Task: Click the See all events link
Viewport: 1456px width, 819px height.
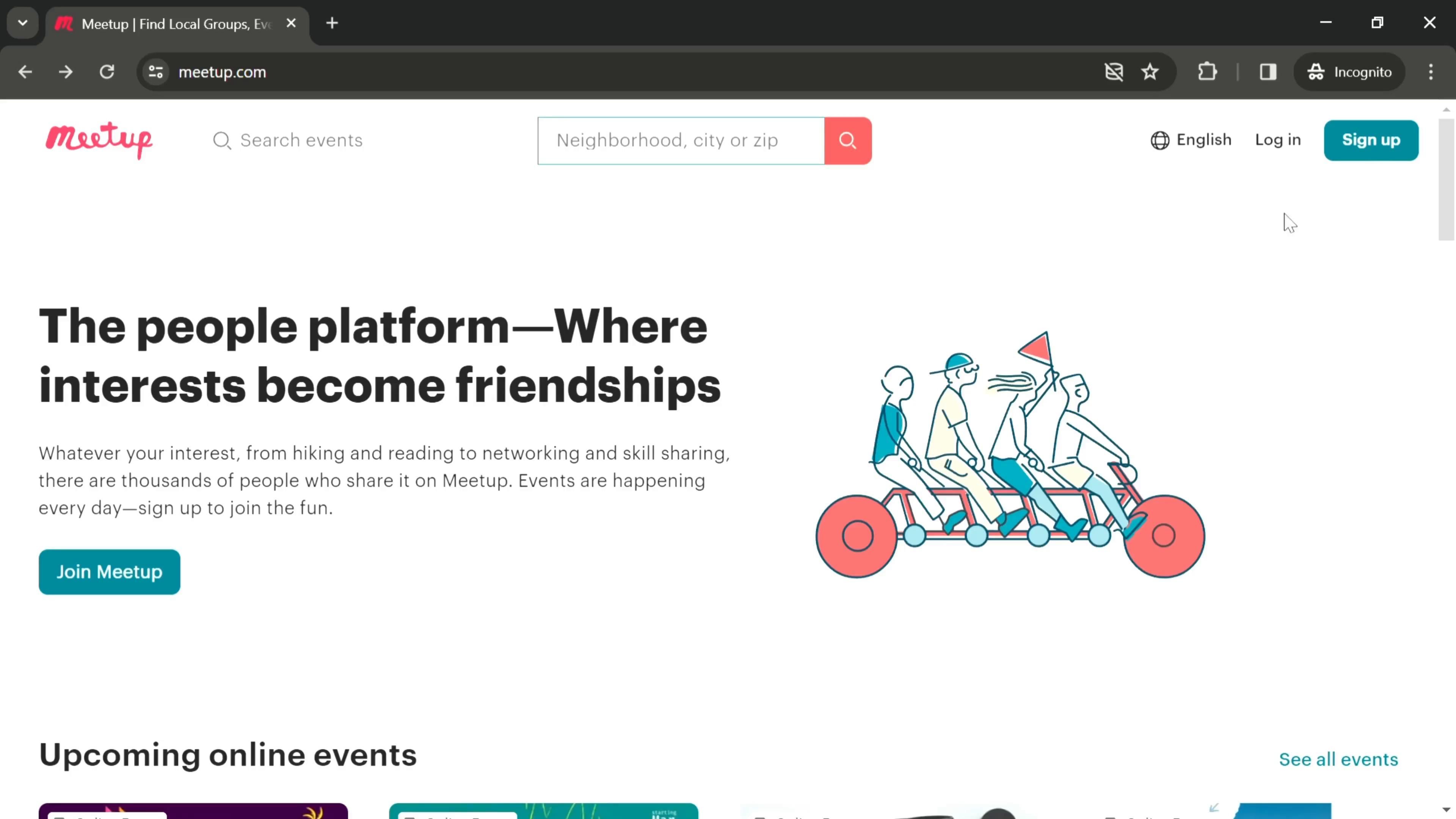Action: 1339,759
